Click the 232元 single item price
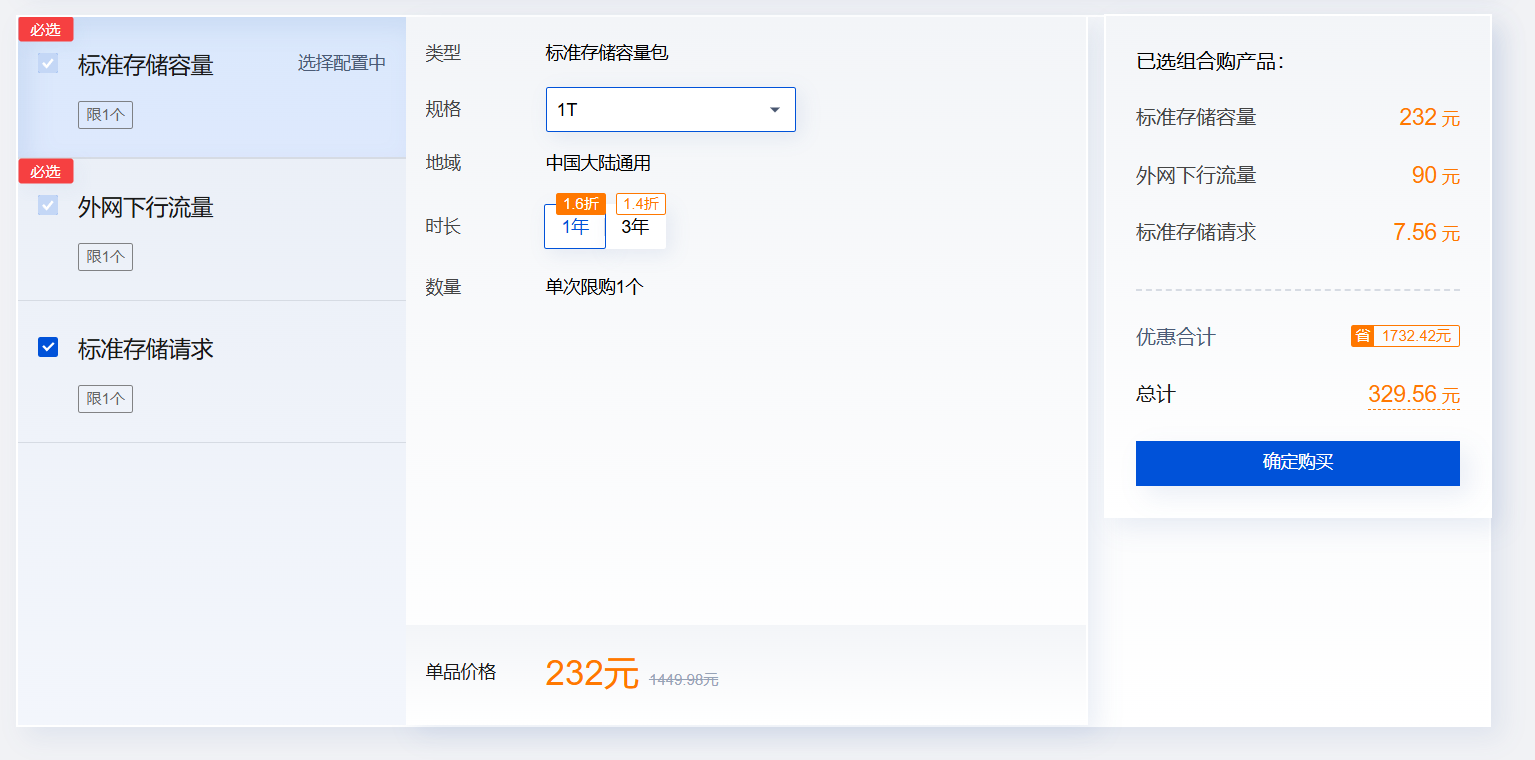The height and width of the screenshot is (760, 1535). 590,674
